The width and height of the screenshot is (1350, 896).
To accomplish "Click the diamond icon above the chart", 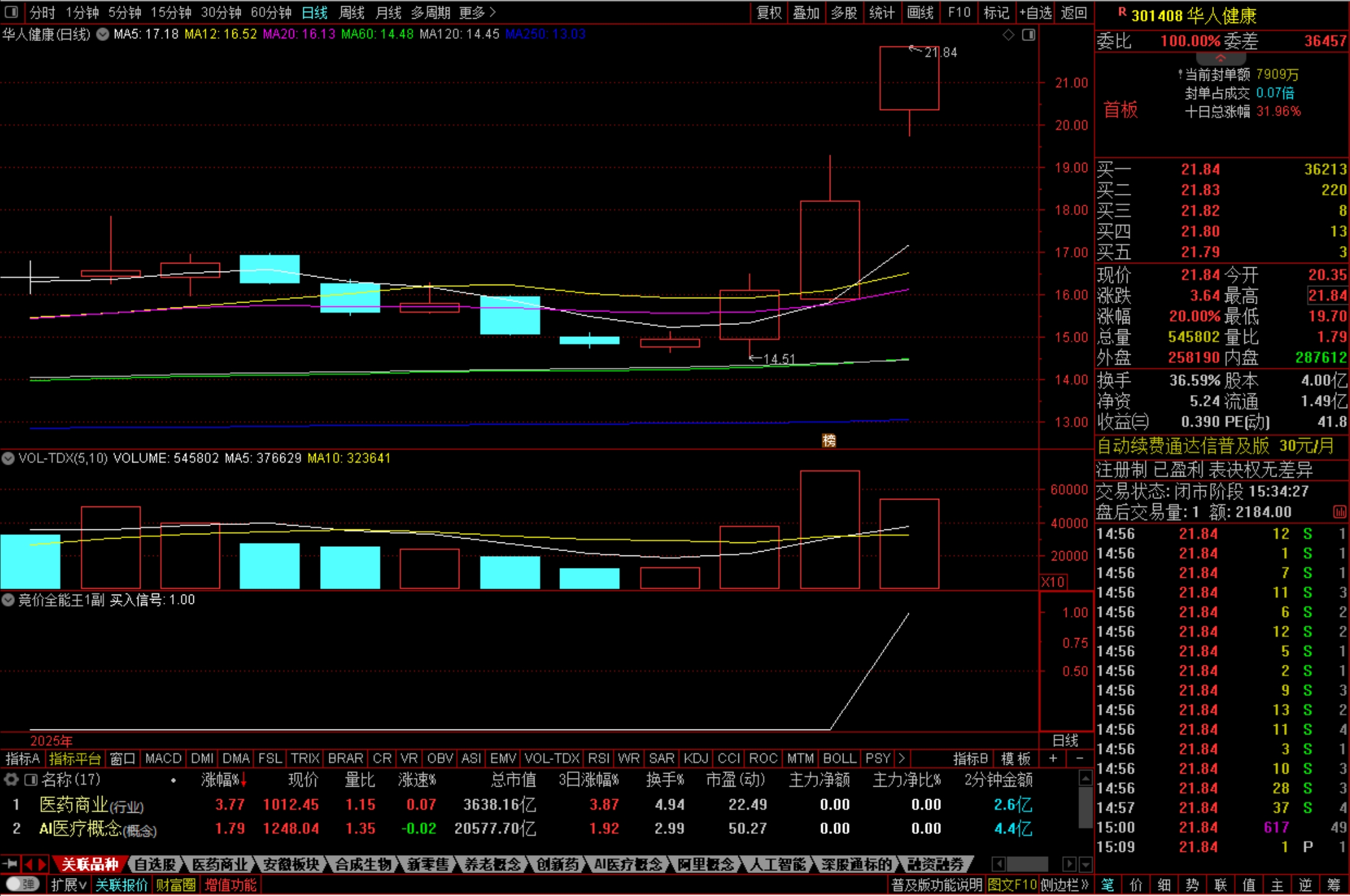I will pos(1008,35).
